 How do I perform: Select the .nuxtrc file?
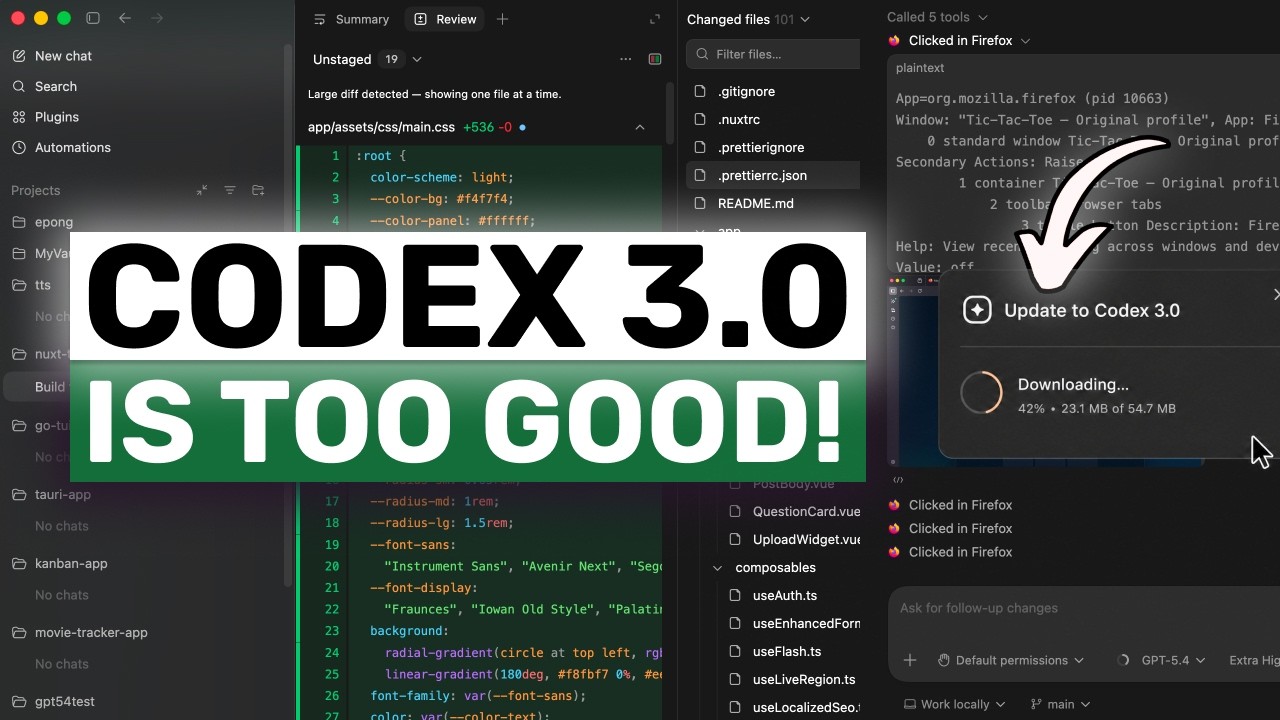pos(738,119)
